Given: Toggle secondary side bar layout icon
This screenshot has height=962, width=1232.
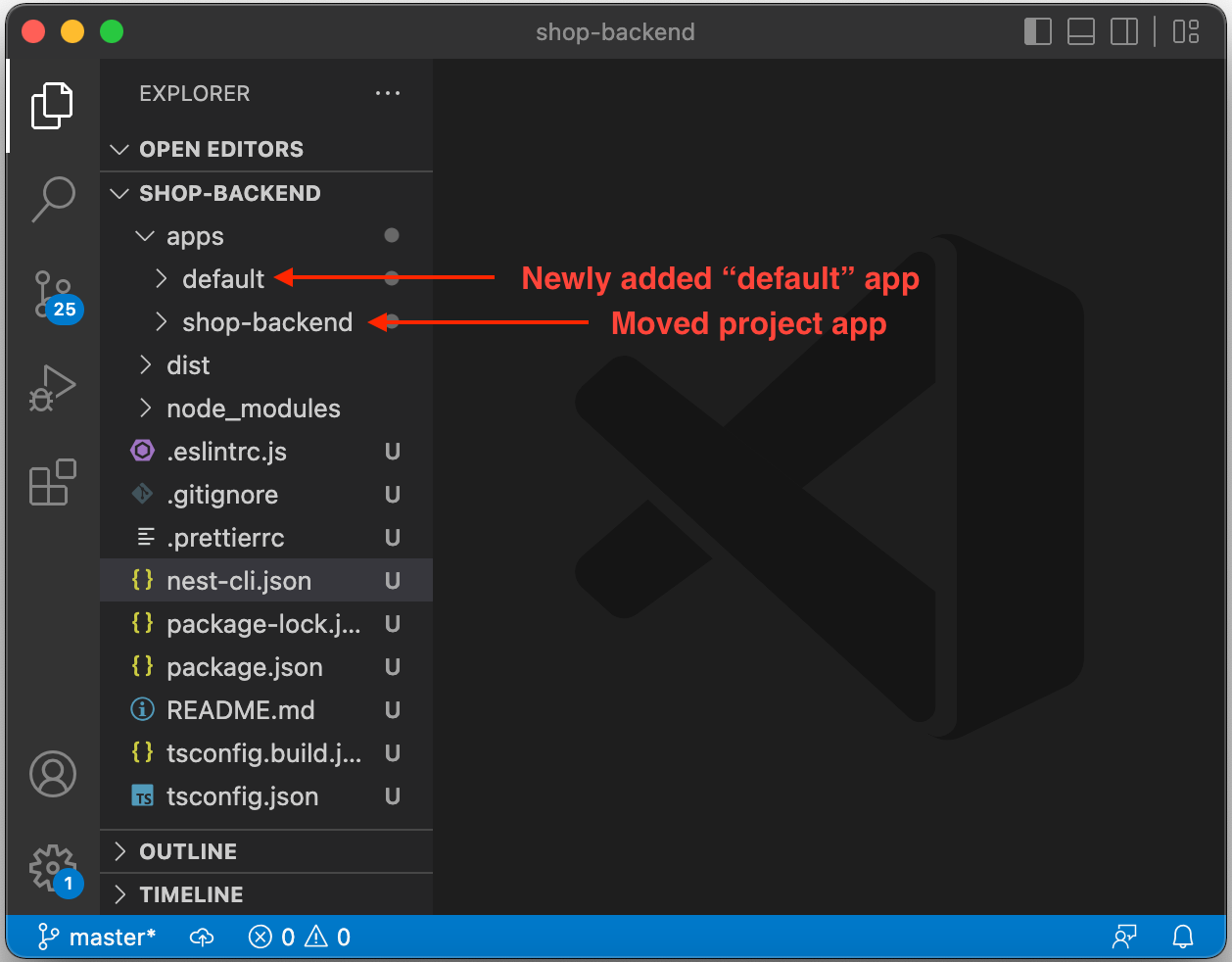Looking at the screenshot, I should (x=1124, y=31).
